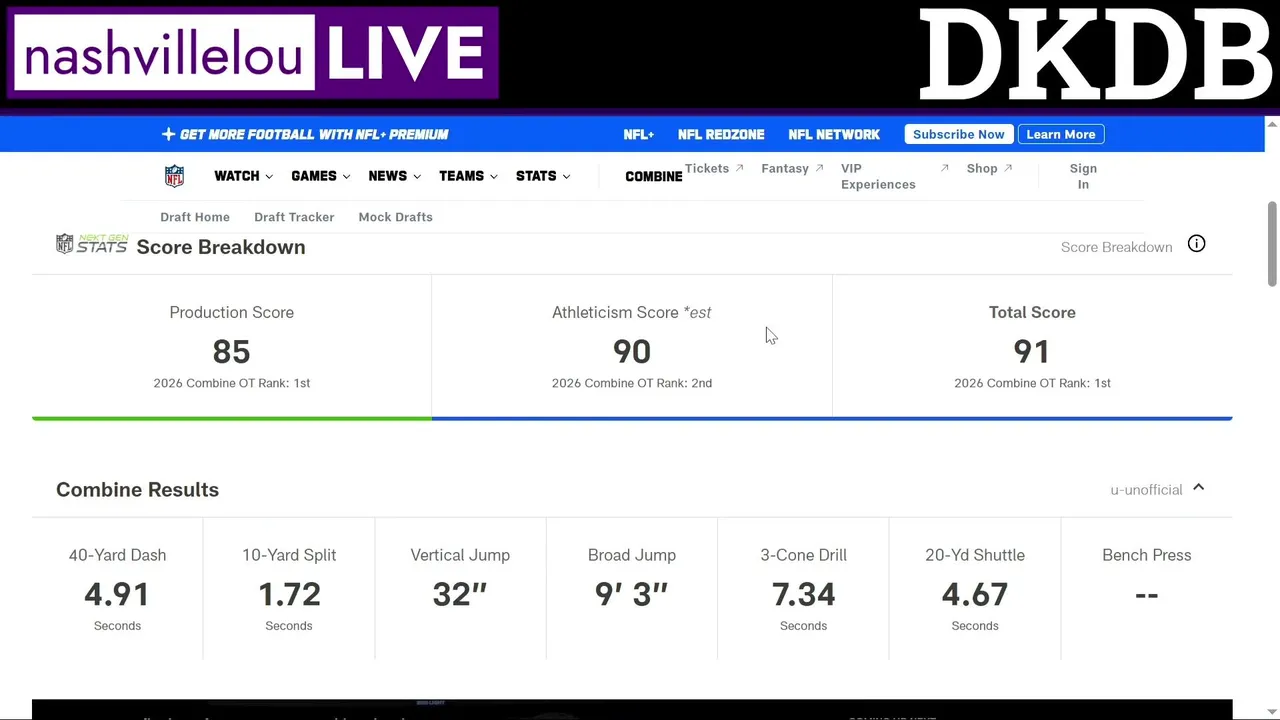Click the Learn More button

point(1060,134)
